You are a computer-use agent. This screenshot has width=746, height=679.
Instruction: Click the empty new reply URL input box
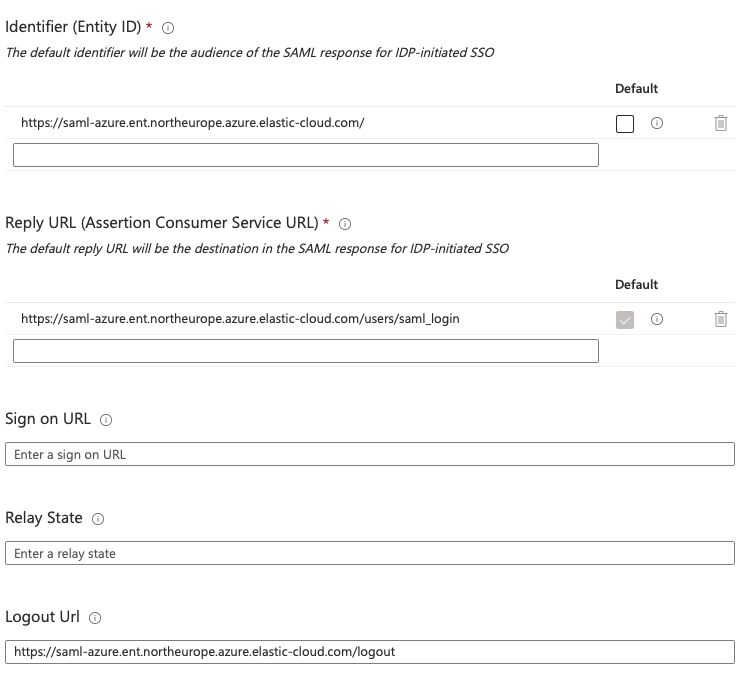(x=306, y=351)
